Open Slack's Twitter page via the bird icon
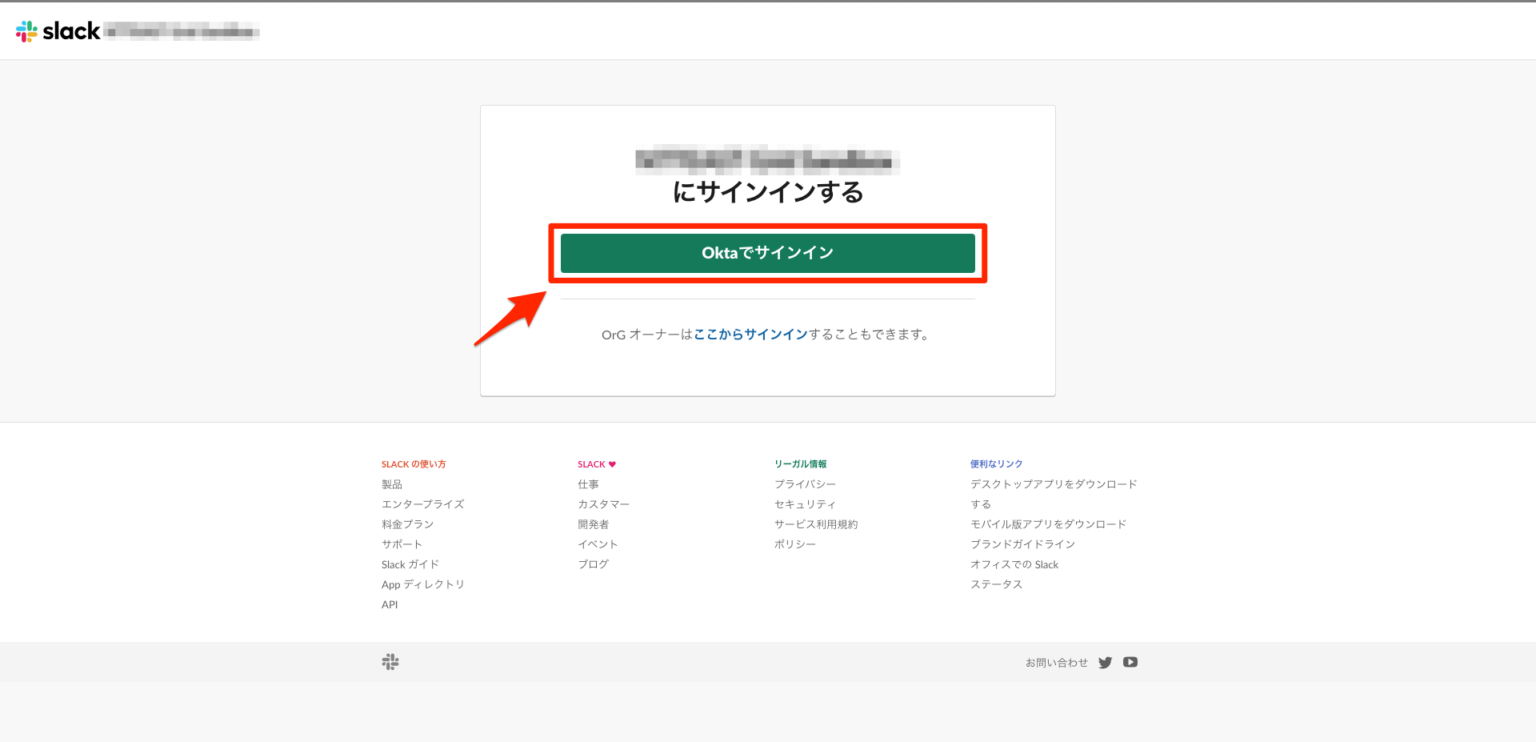Screen dimensions: 1536x742 click(1105, 661)
